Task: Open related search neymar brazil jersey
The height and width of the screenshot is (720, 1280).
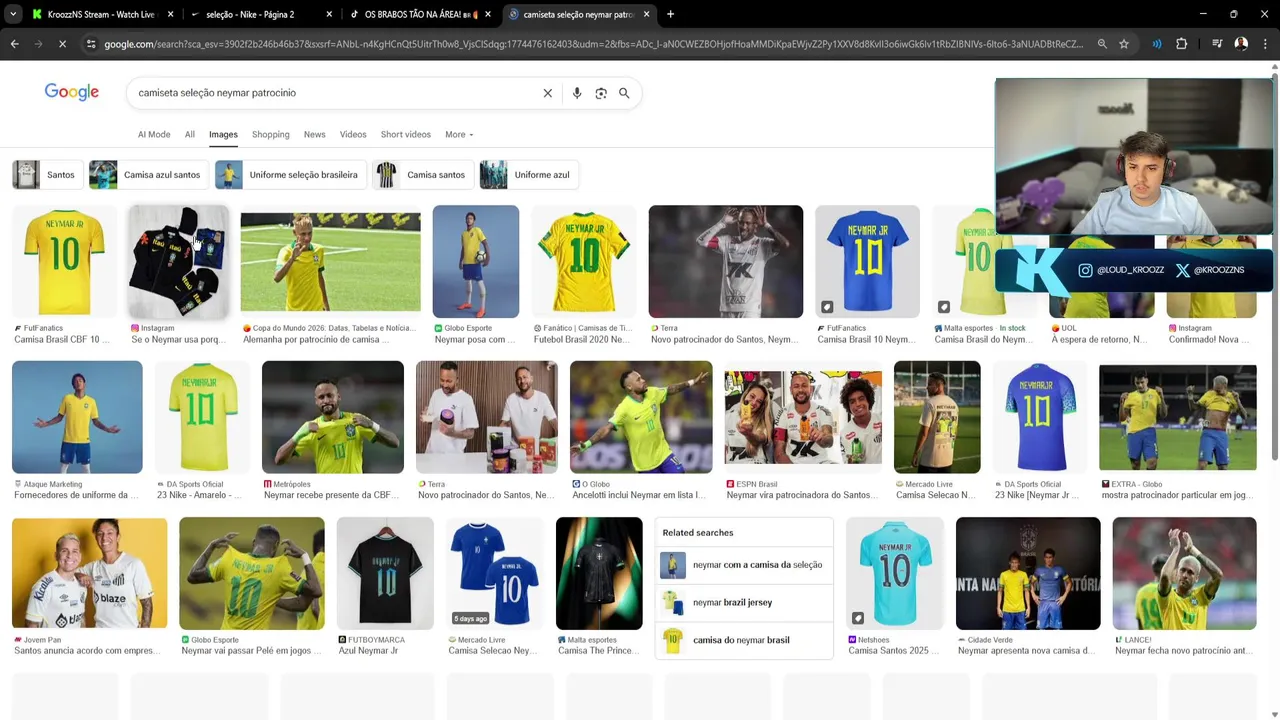Action: [744, 602]
